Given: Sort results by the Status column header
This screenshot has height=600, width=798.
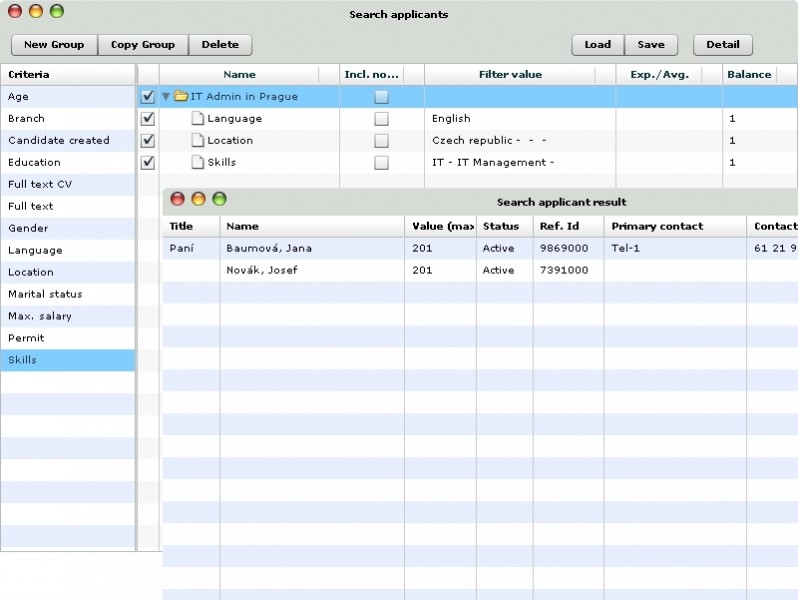Looking at the screenshot, I should pyautogui.click(x=501, y=227).
